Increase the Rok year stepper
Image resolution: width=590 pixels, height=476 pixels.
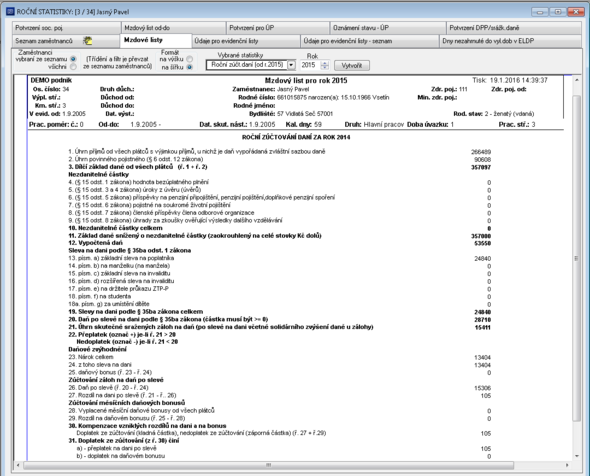325,63
